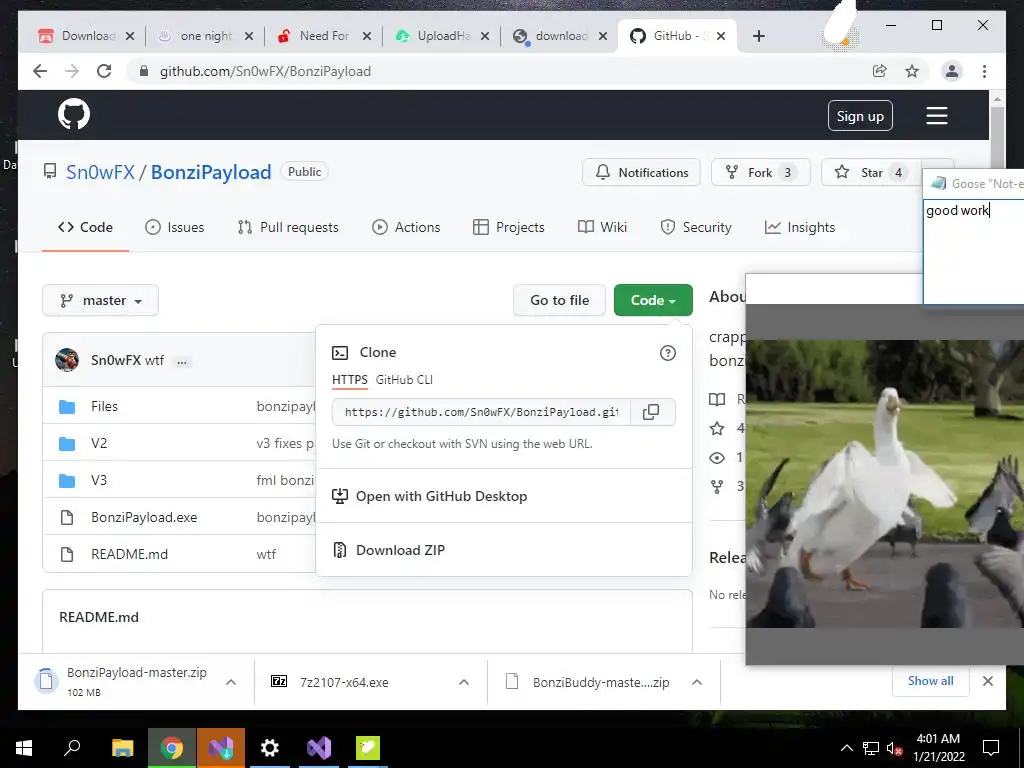
Task: Open the BonziPayload repository link
Action: click(211, 172)
